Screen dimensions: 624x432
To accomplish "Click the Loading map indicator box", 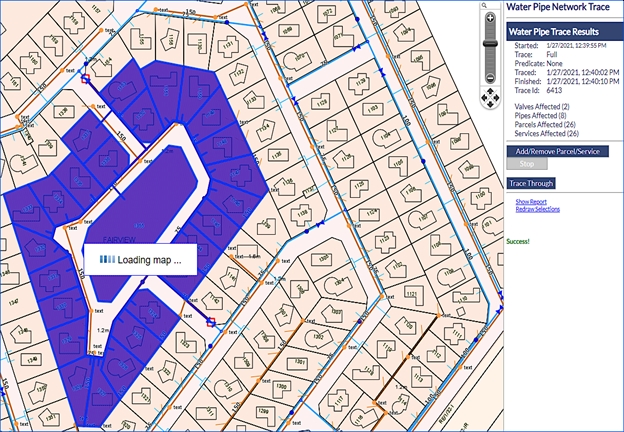I will (139, 261).
